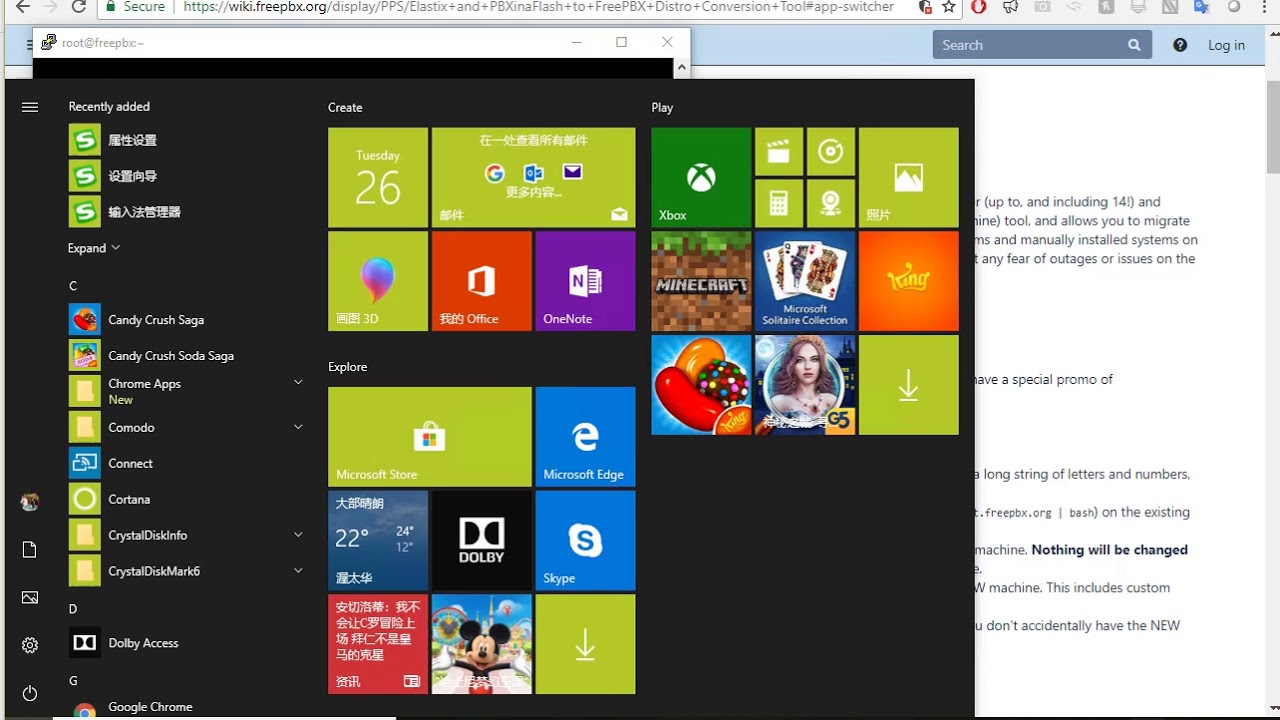
Task: Open the wiki help question mark icon
Action: (1180, 45)
